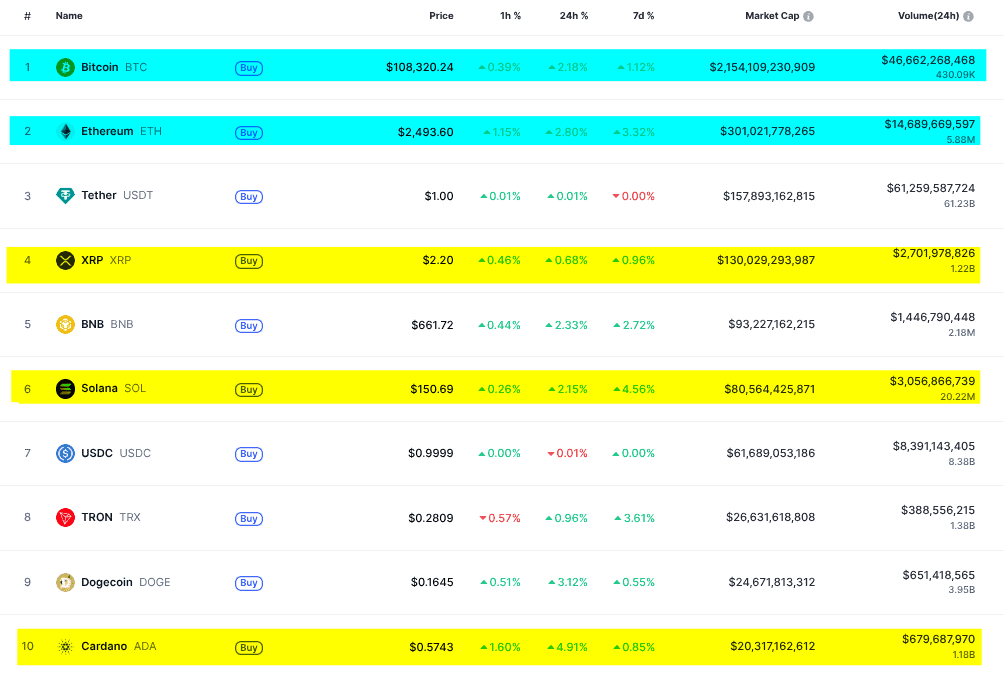Sort by the 1h % column header
This screenshot has width=1004, height=677.
tap(510, 16)
